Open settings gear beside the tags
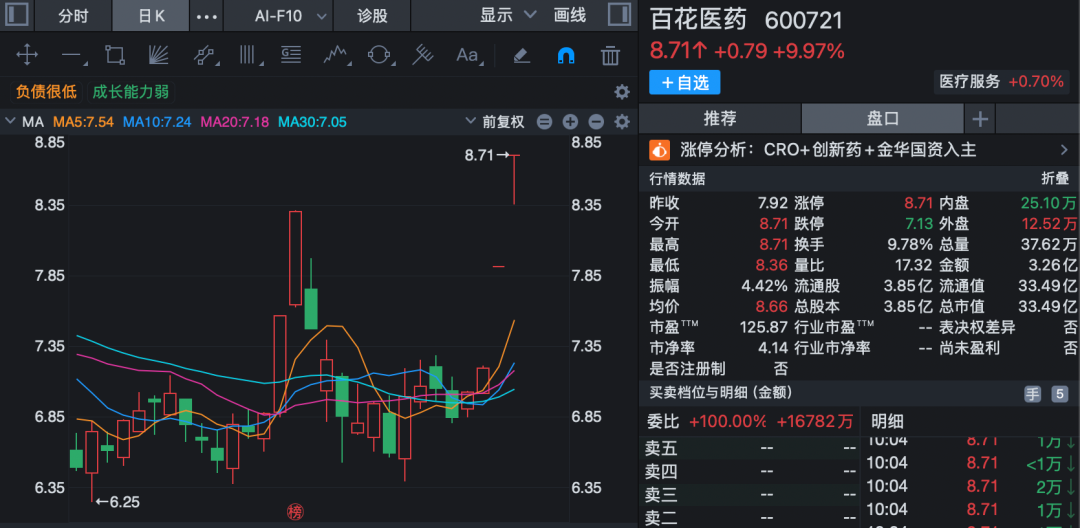This screenshot has height=528, width=1080. 621,92
